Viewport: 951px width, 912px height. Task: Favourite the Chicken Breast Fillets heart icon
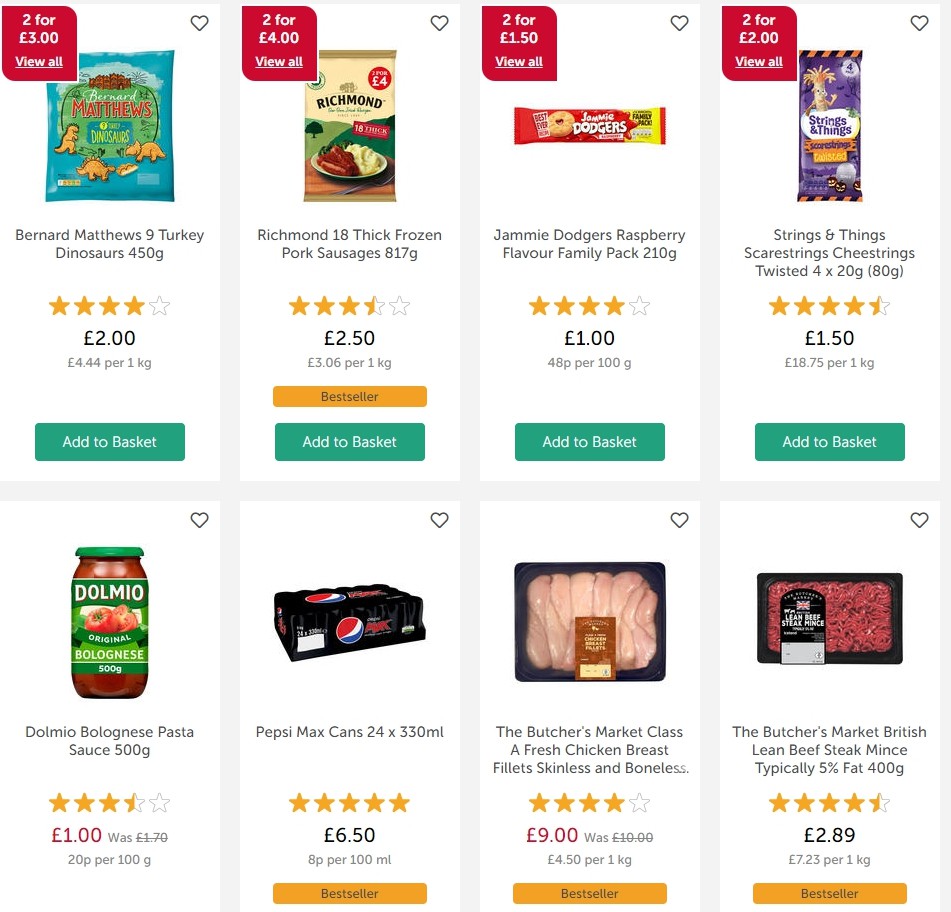[679, 520]
